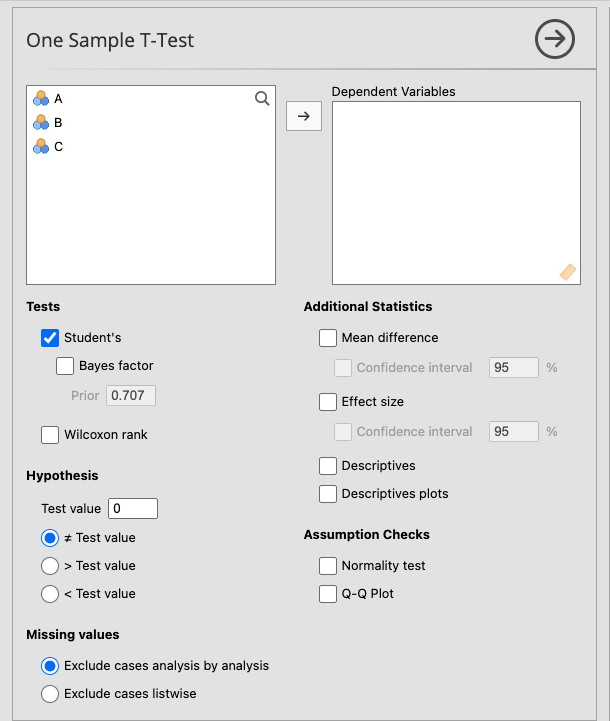Turn on Effect size statistic
The width and height of the screenshot is (610, 721).
[328, 402]
